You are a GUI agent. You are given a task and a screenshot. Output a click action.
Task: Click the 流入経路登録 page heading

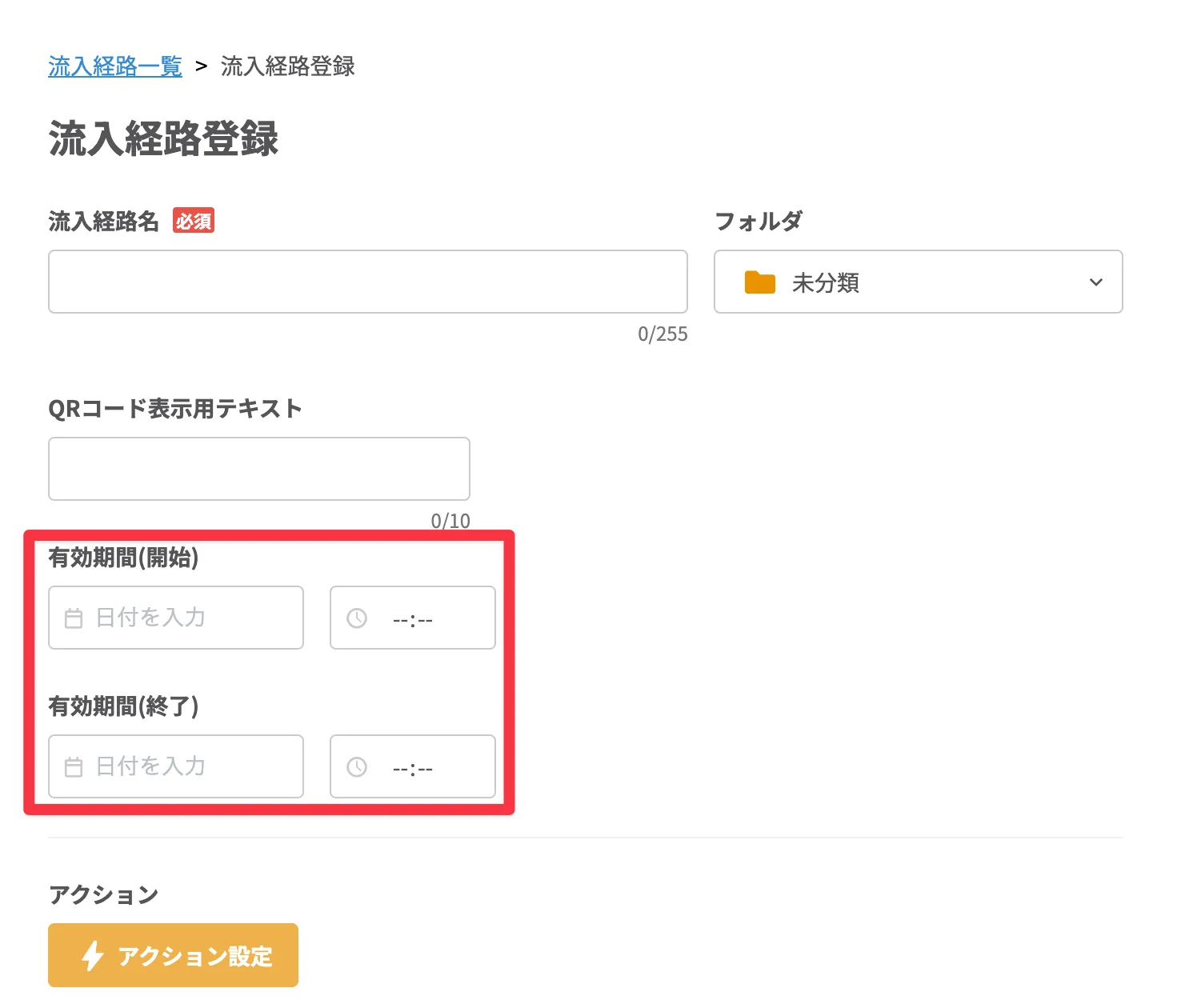(x=163, y=138)
